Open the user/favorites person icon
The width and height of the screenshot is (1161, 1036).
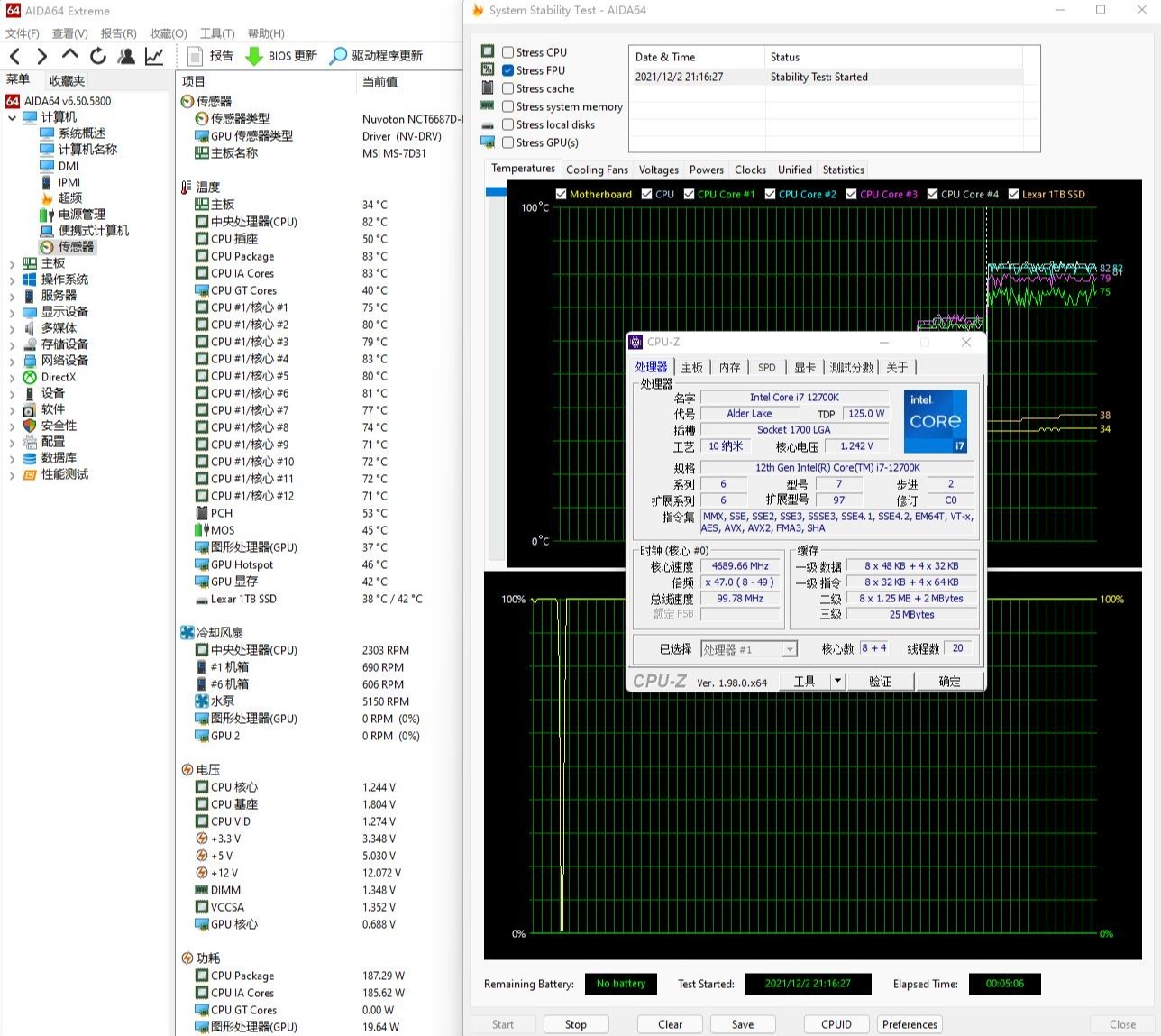[126, 56]
